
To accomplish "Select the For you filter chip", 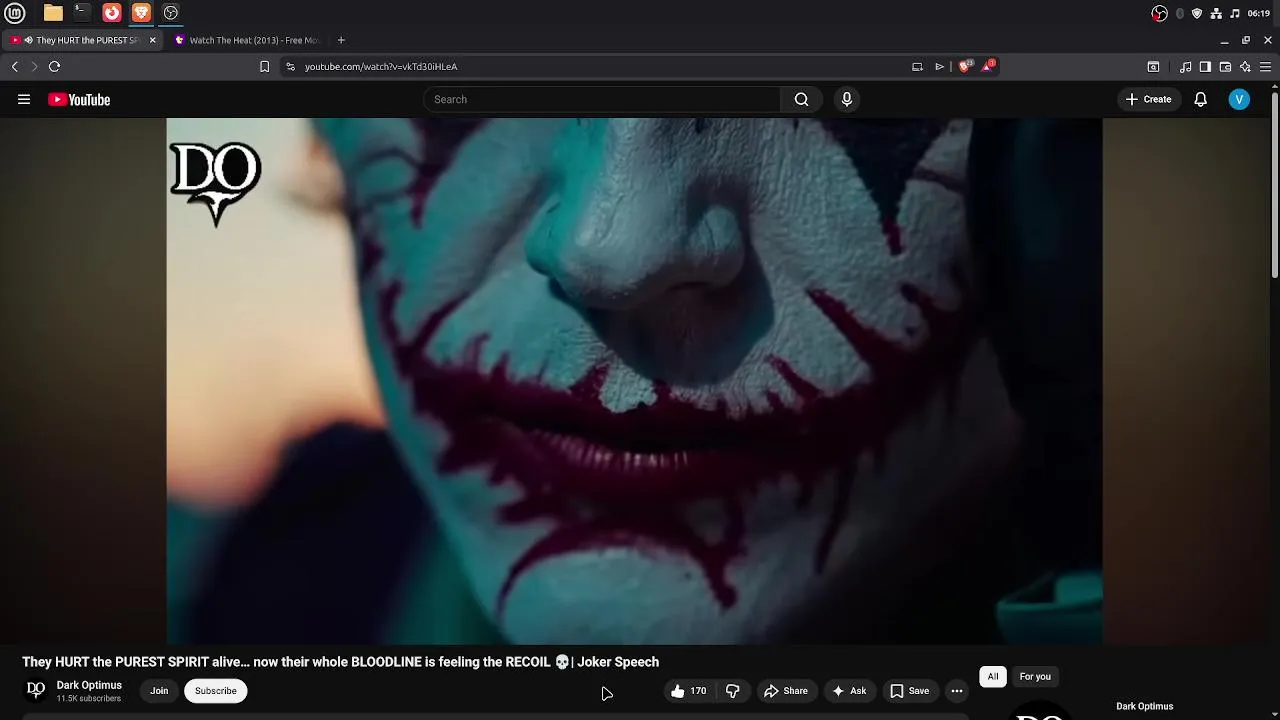I will click(x=1035, y=677).
